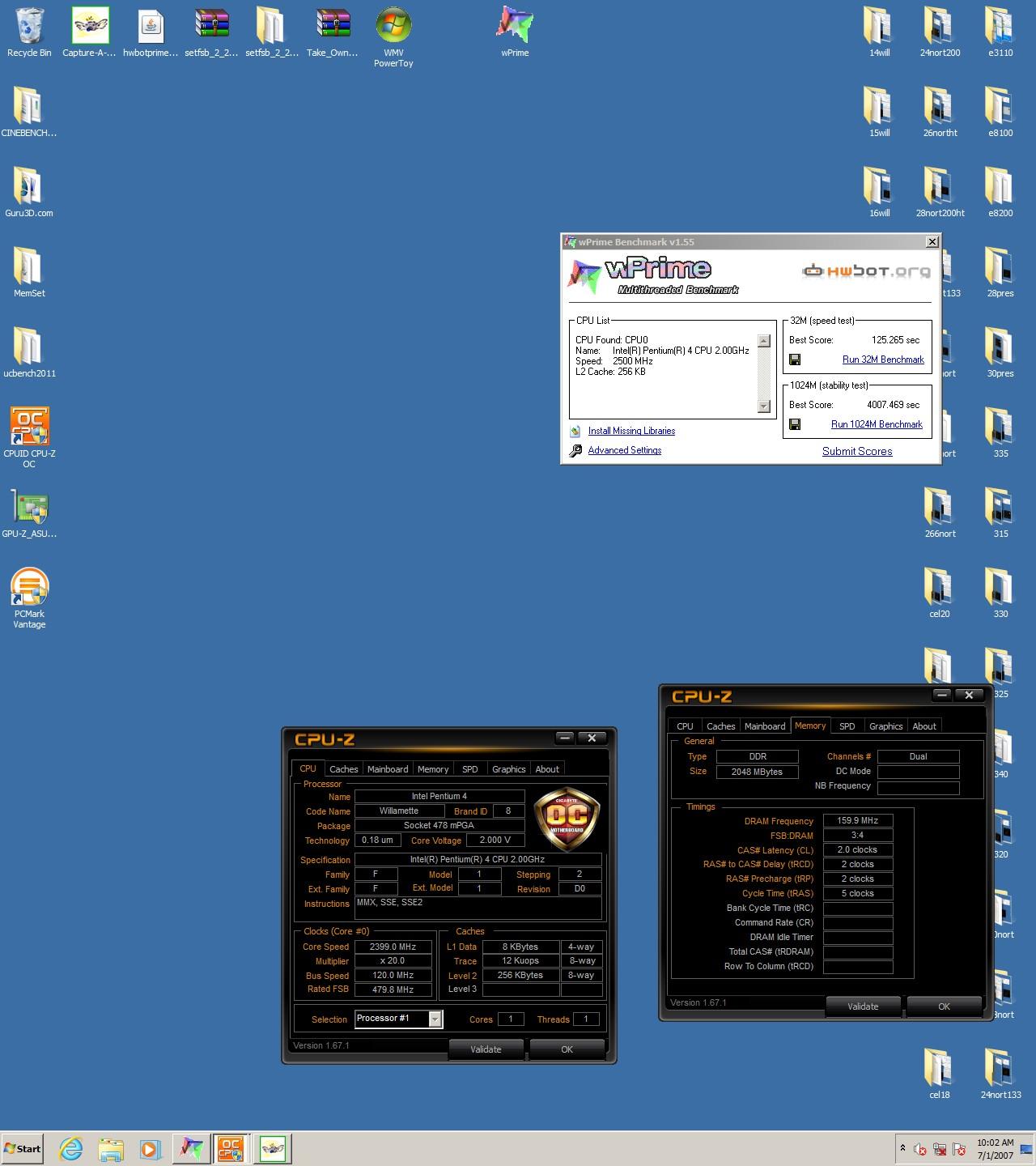Open wPrime Advanced Settings link
This screenshot has width=1036, height=1166.
(624, 451)
